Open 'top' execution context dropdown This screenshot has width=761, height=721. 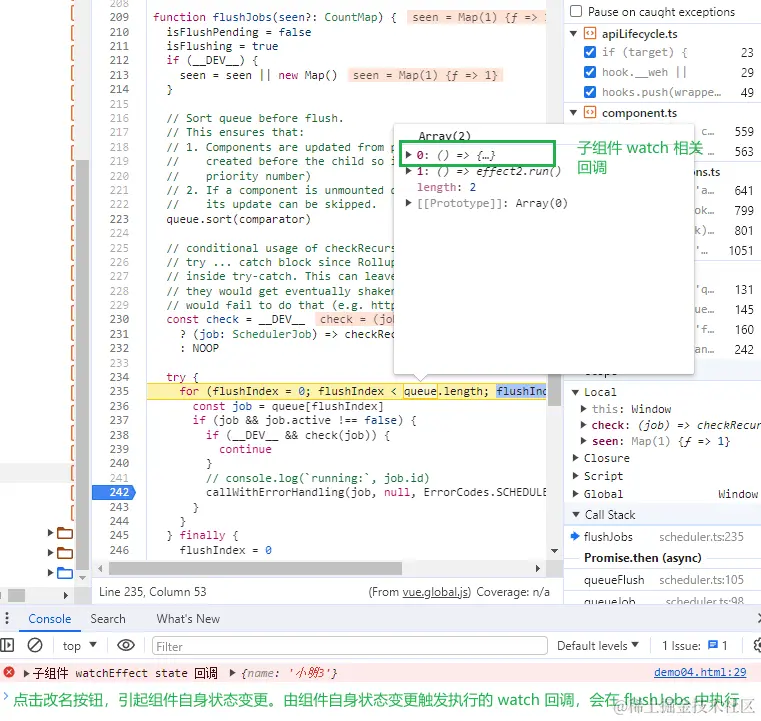coord(80,646)
